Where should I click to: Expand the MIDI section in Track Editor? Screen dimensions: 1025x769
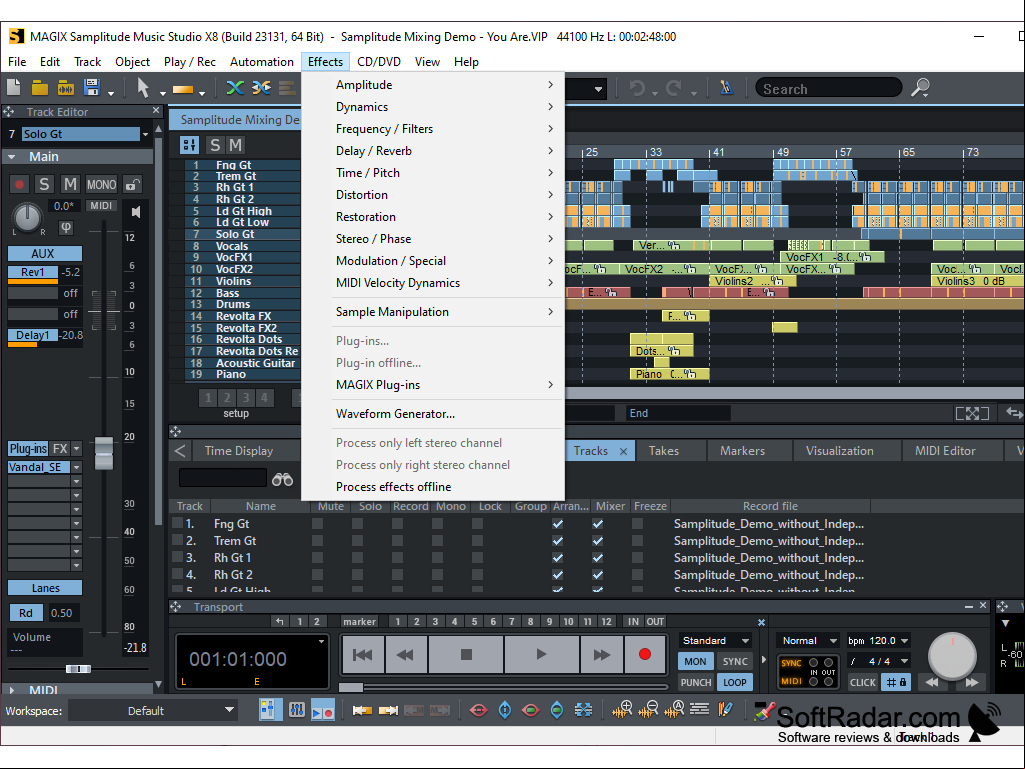[12, 690]
